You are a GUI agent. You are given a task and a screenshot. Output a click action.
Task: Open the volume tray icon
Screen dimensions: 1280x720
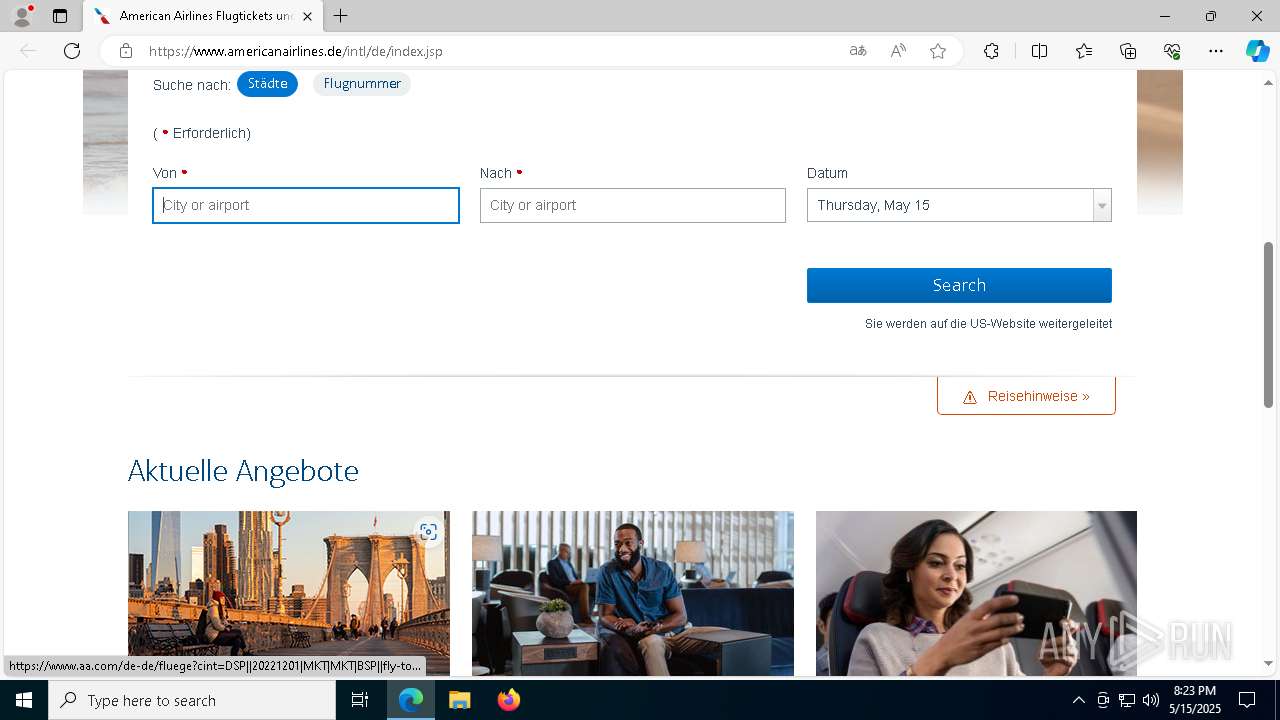[1150, 700]
